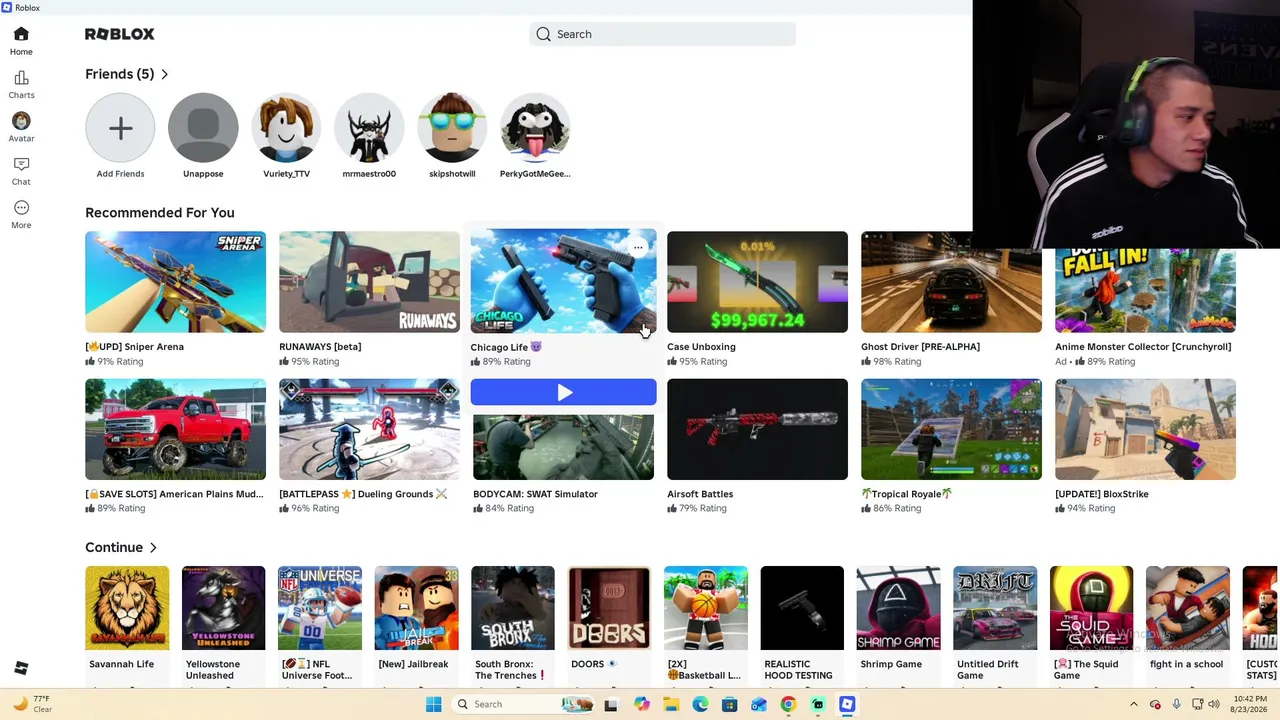
Task: Open the Sniper Arena game thumbnail
Action: (175, 282)
